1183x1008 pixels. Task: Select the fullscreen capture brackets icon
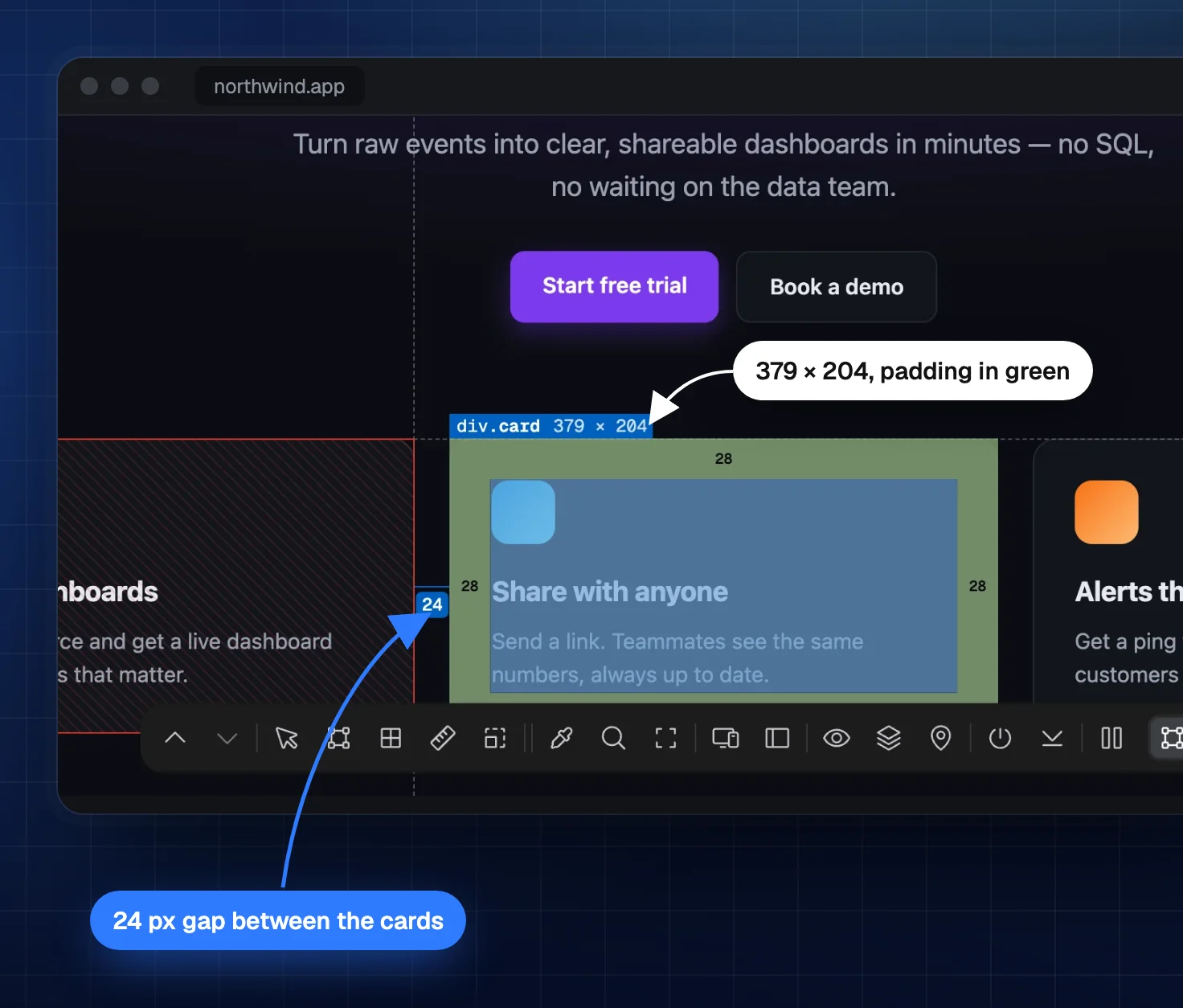[x=665, y=738]
